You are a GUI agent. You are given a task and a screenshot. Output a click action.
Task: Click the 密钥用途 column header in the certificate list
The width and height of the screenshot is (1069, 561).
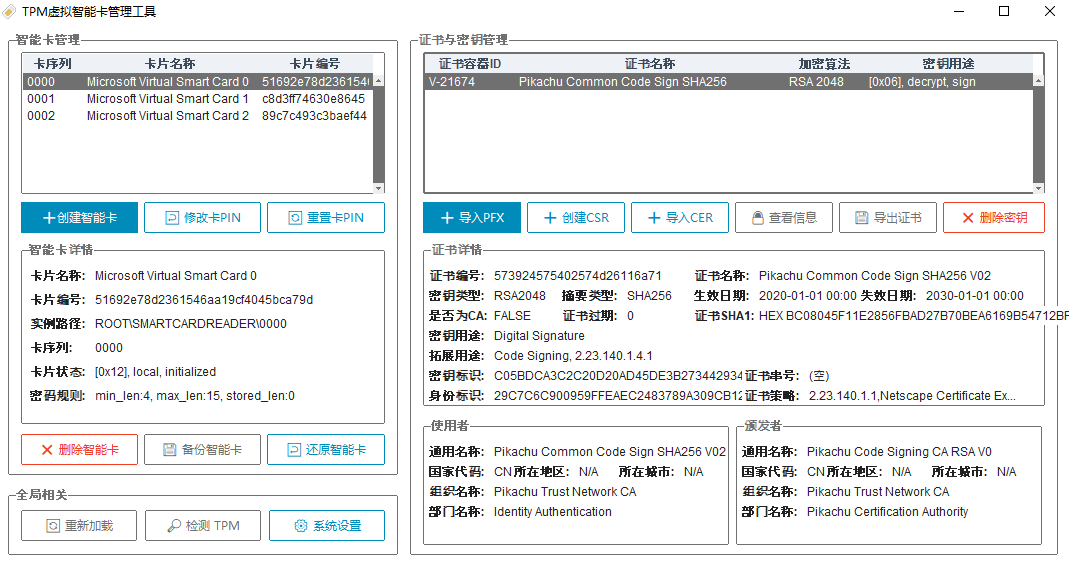tap(948, 64)
